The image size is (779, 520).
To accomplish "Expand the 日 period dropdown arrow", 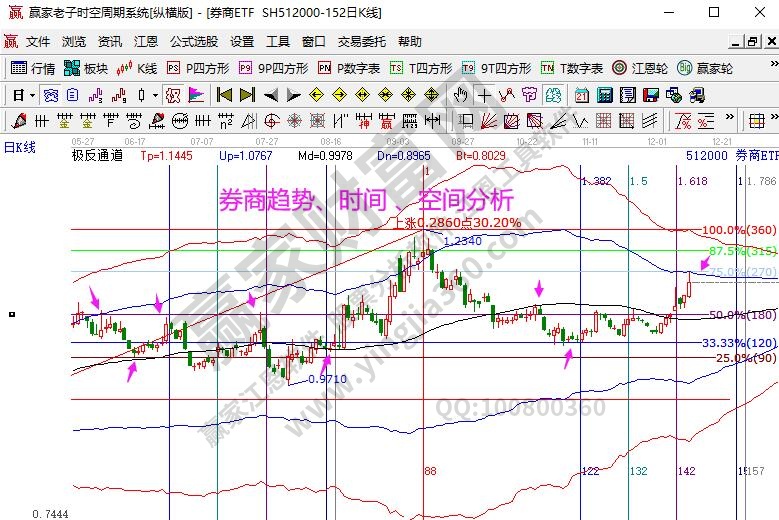I will click(33, 95).
